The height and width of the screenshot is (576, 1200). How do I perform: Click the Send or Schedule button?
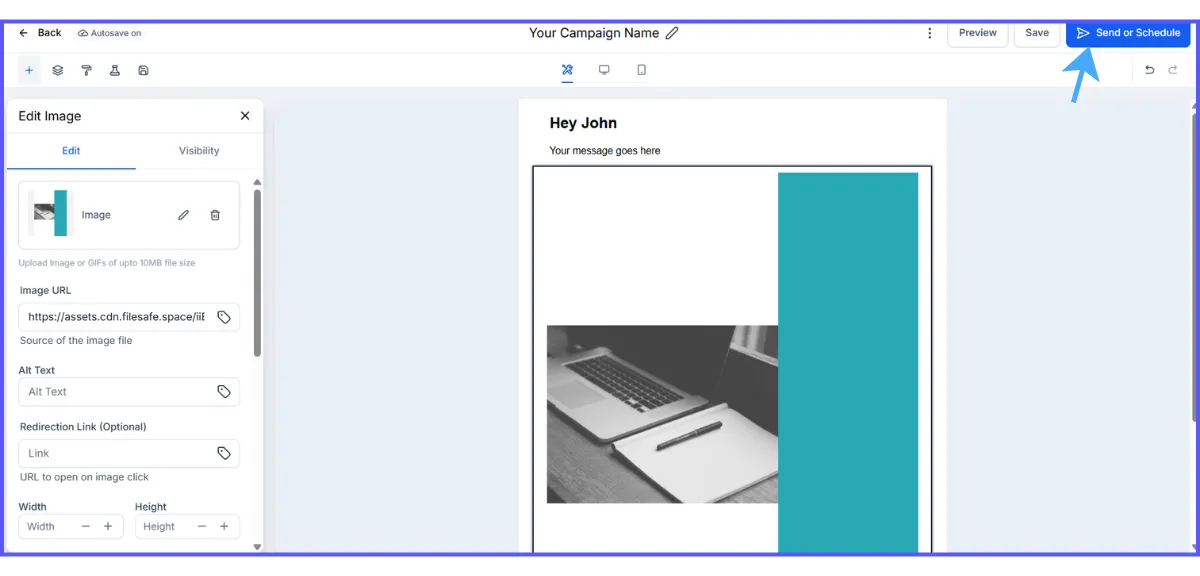coord(1128,33)
